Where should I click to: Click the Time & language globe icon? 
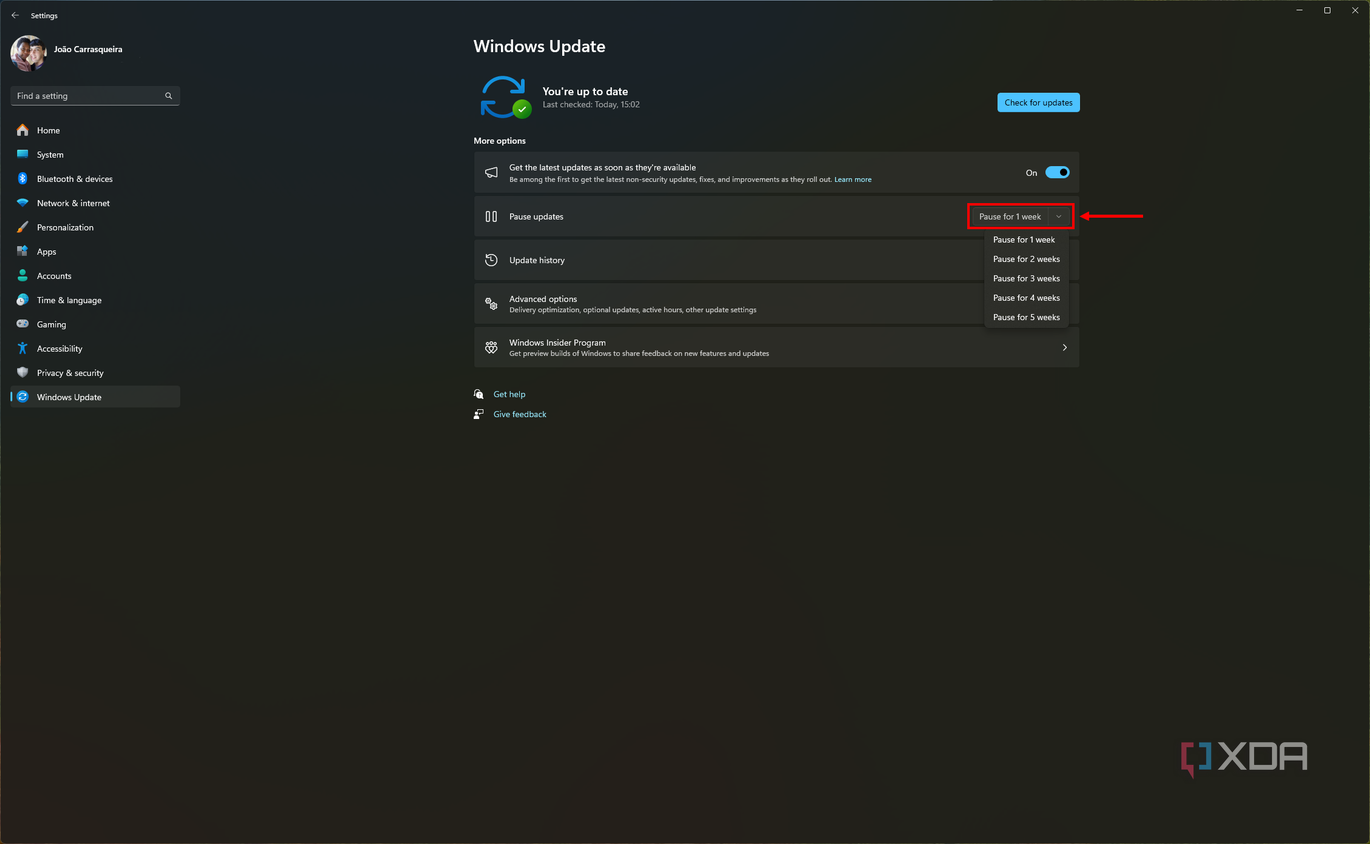tap(22, 300)
